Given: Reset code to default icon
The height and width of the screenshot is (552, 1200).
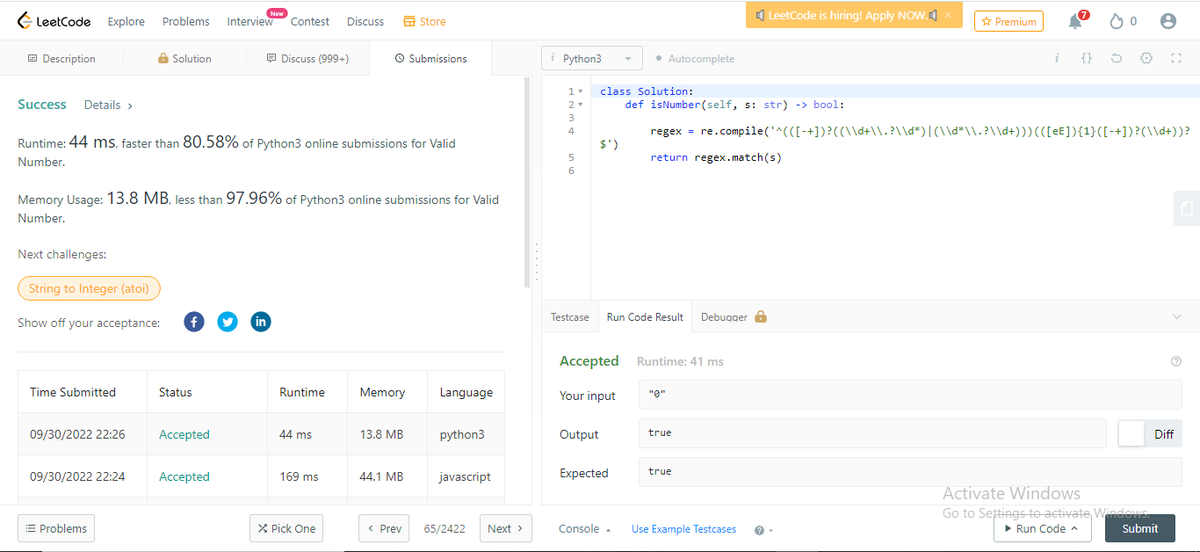Looking at the screenshot, I should (1116, 58).
